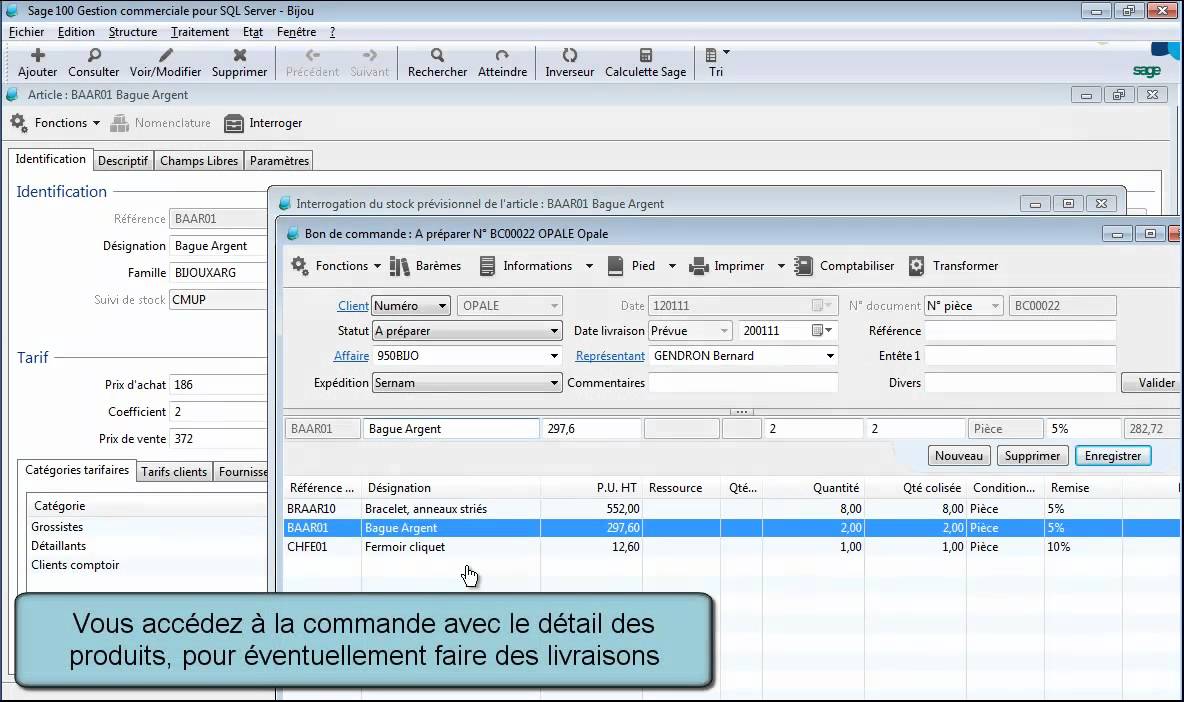Screen dimensions: 1184x702
Task: Open Consulter magnifier tool
Action: (94, 55)
